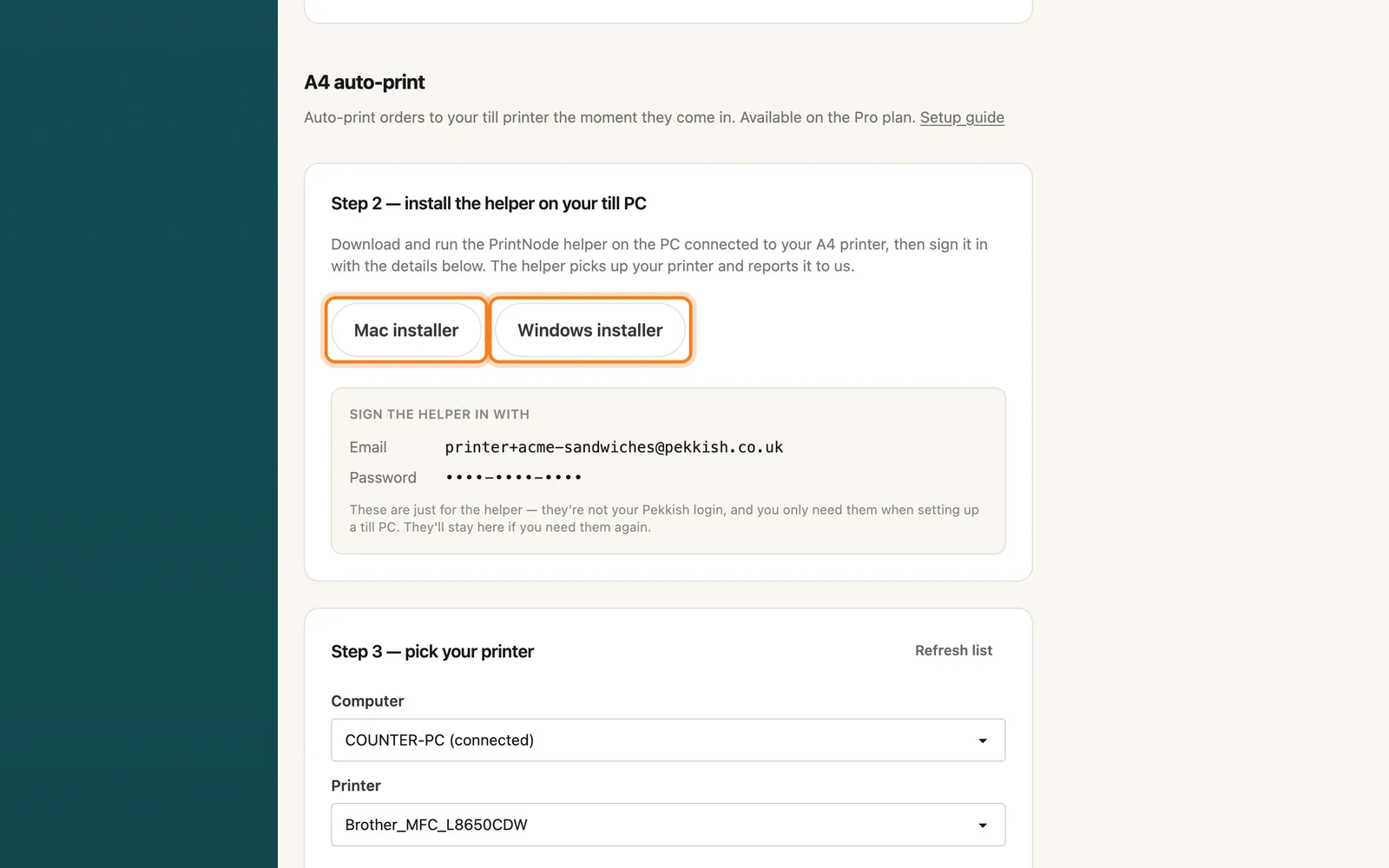This screenshot has width=1389, height=868.
Task: Download the Mac installer
Action: [x=406, y=331]
